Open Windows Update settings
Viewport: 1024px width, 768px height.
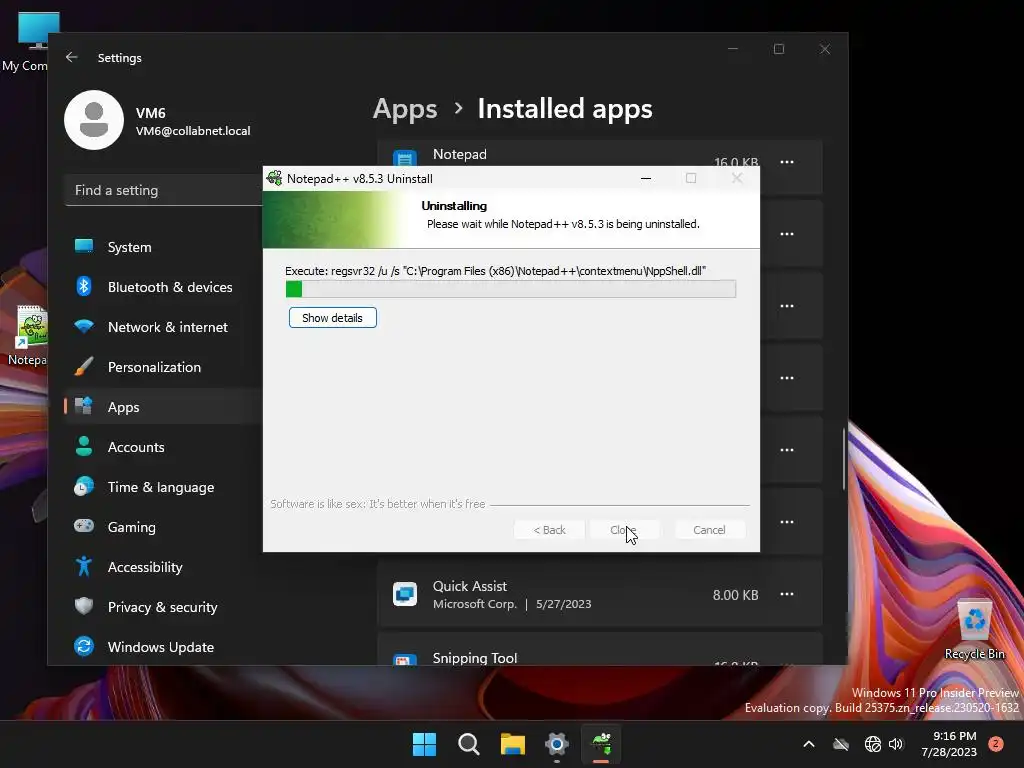(163, 647)
